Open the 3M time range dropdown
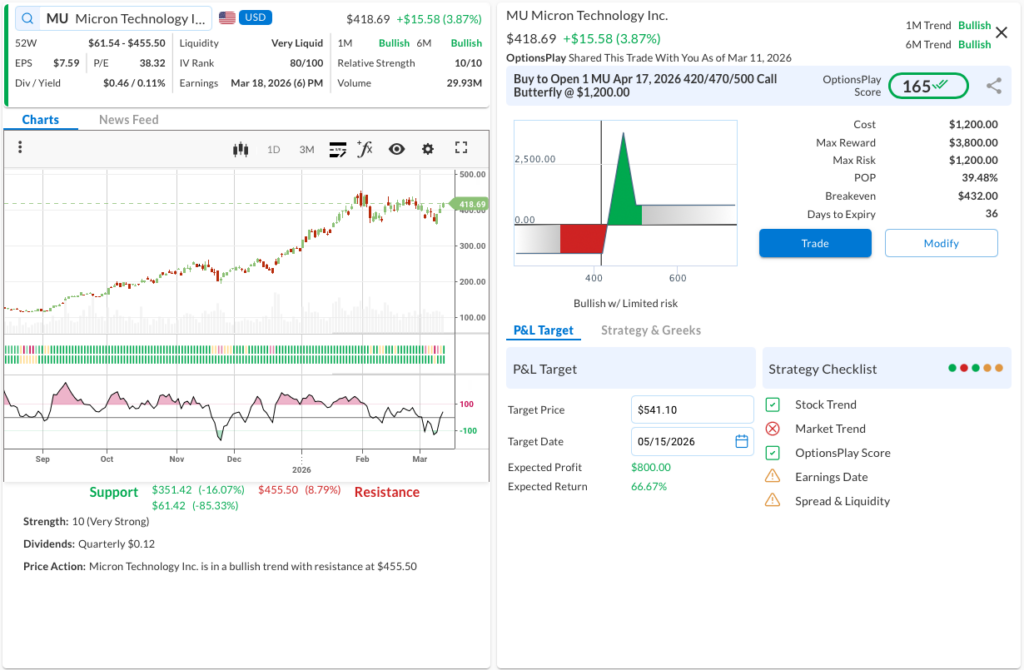1024x670 pixels. click(306, 149)
